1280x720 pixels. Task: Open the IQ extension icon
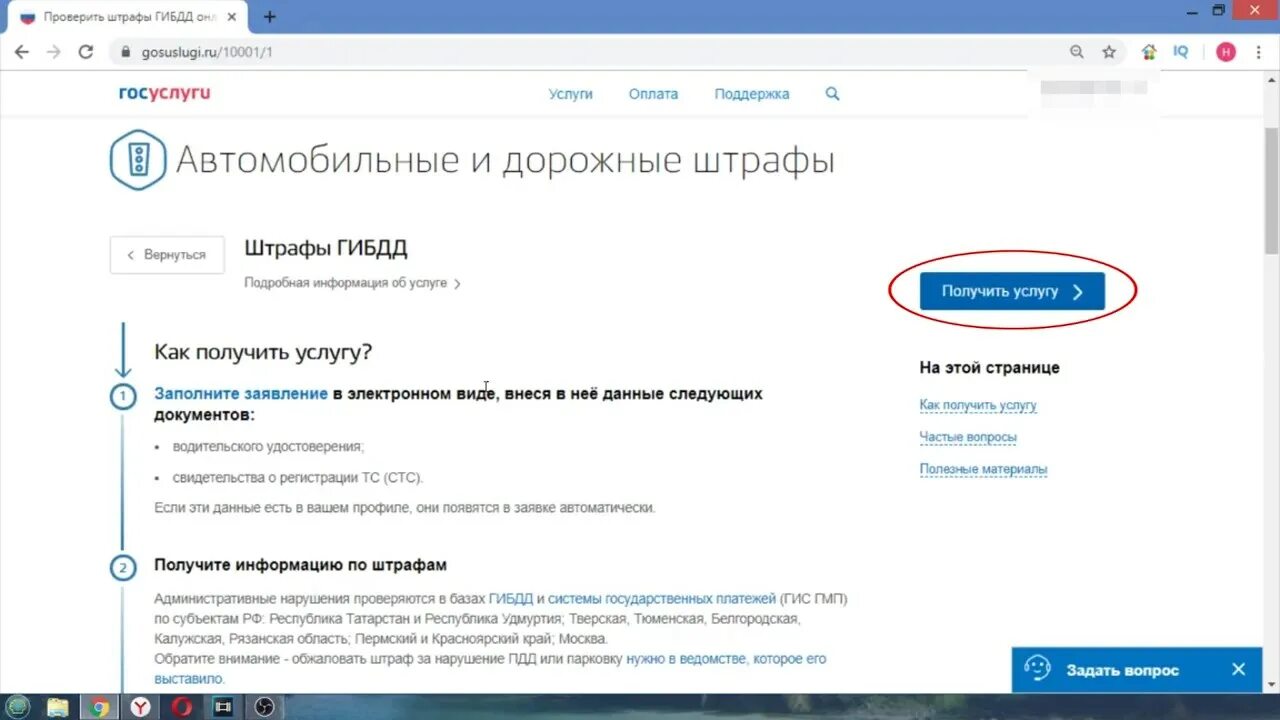pyautogui.click(x=1181, y=52)
